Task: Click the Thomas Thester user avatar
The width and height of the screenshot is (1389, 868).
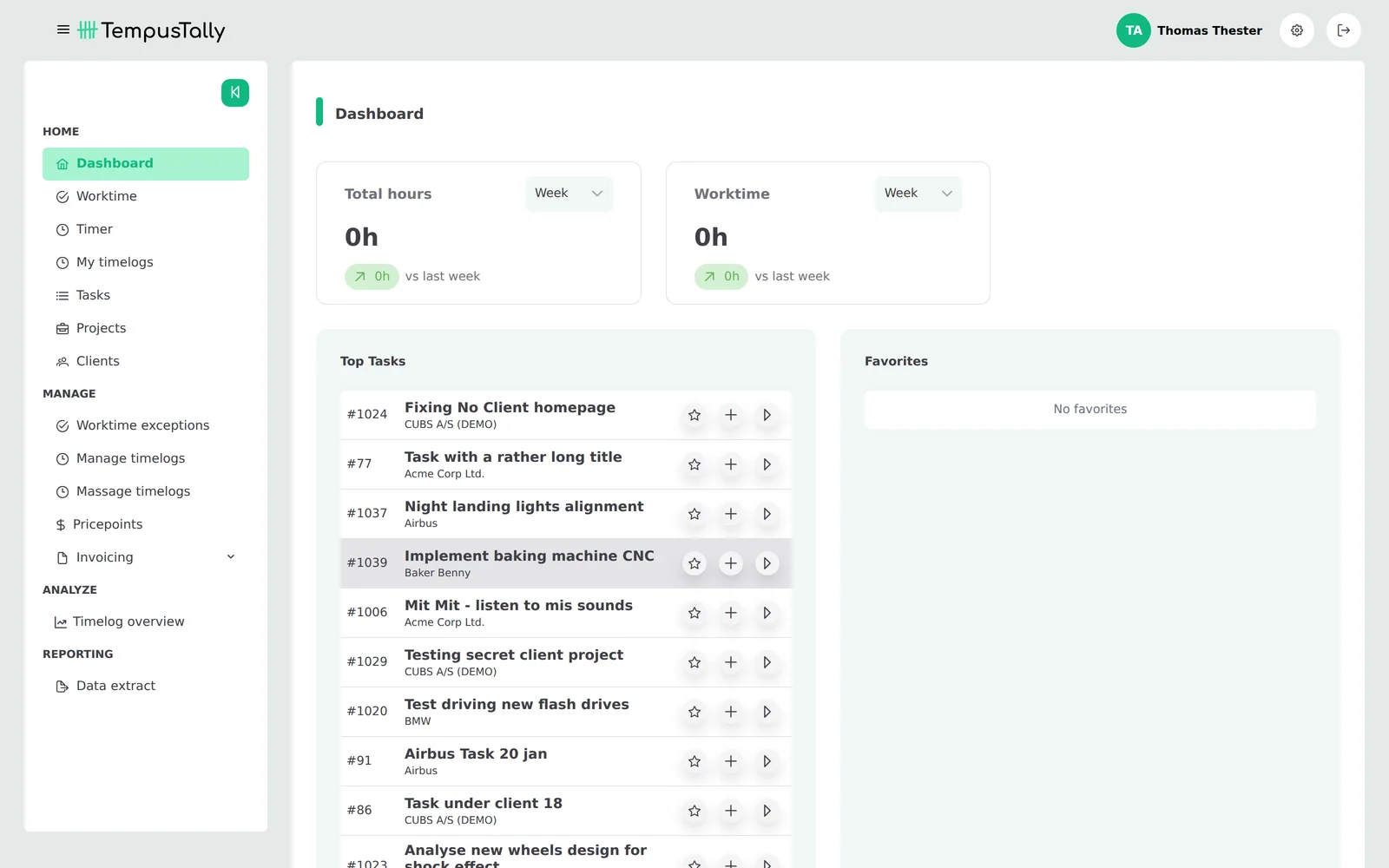Action: (1133, 30)
